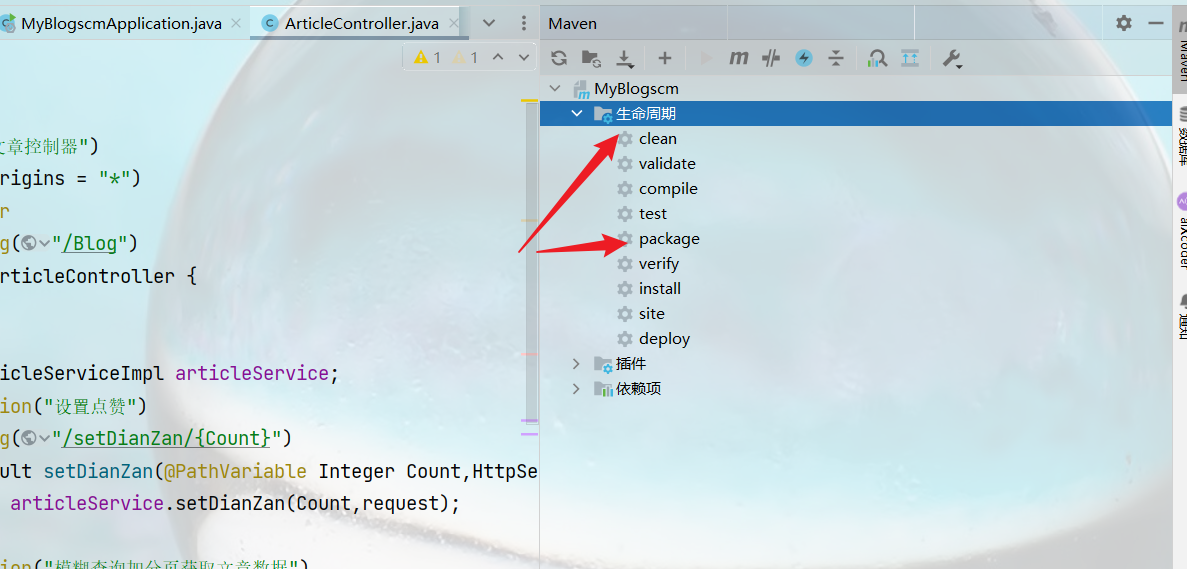Select the package lifecycle goal
This screenshot has width=1187, height=569.
[x=668, y=239]
